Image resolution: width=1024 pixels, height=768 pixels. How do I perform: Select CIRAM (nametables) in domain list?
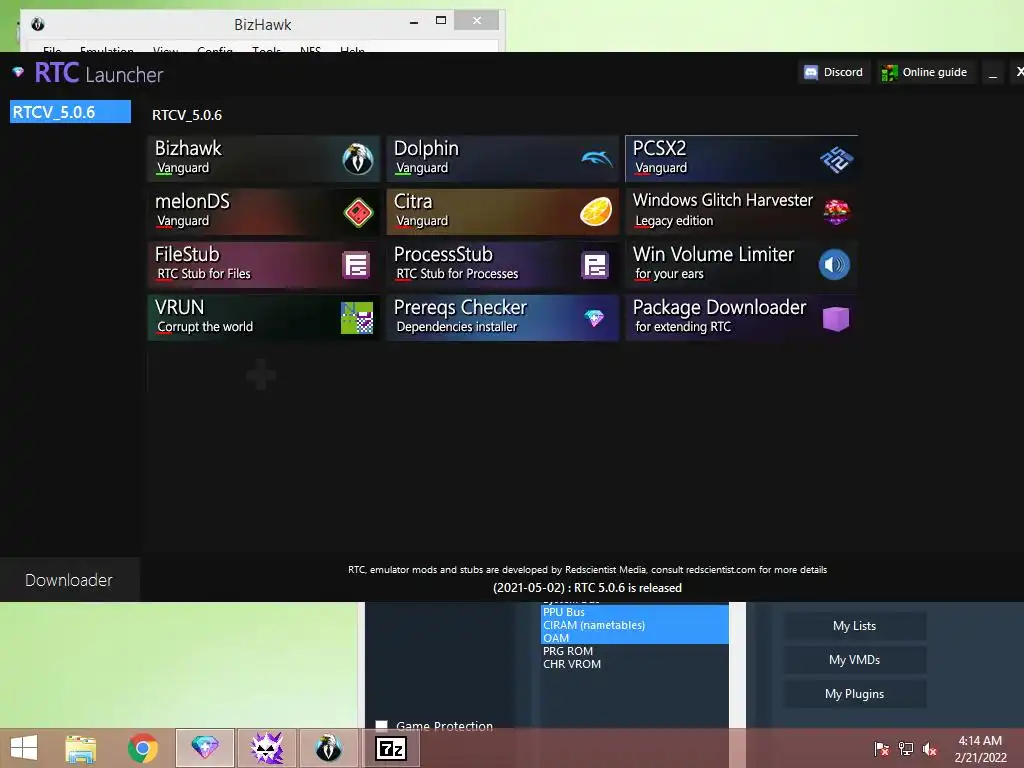(635, 625)
